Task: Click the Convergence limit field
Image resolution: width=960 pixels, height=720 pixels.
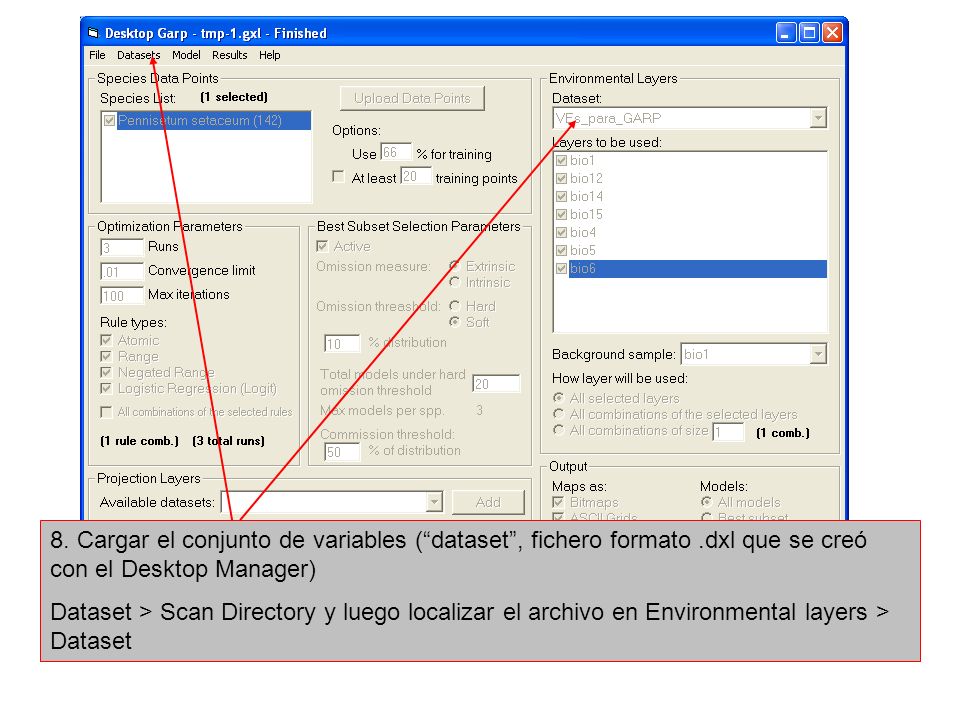Action: coord(121,271)
